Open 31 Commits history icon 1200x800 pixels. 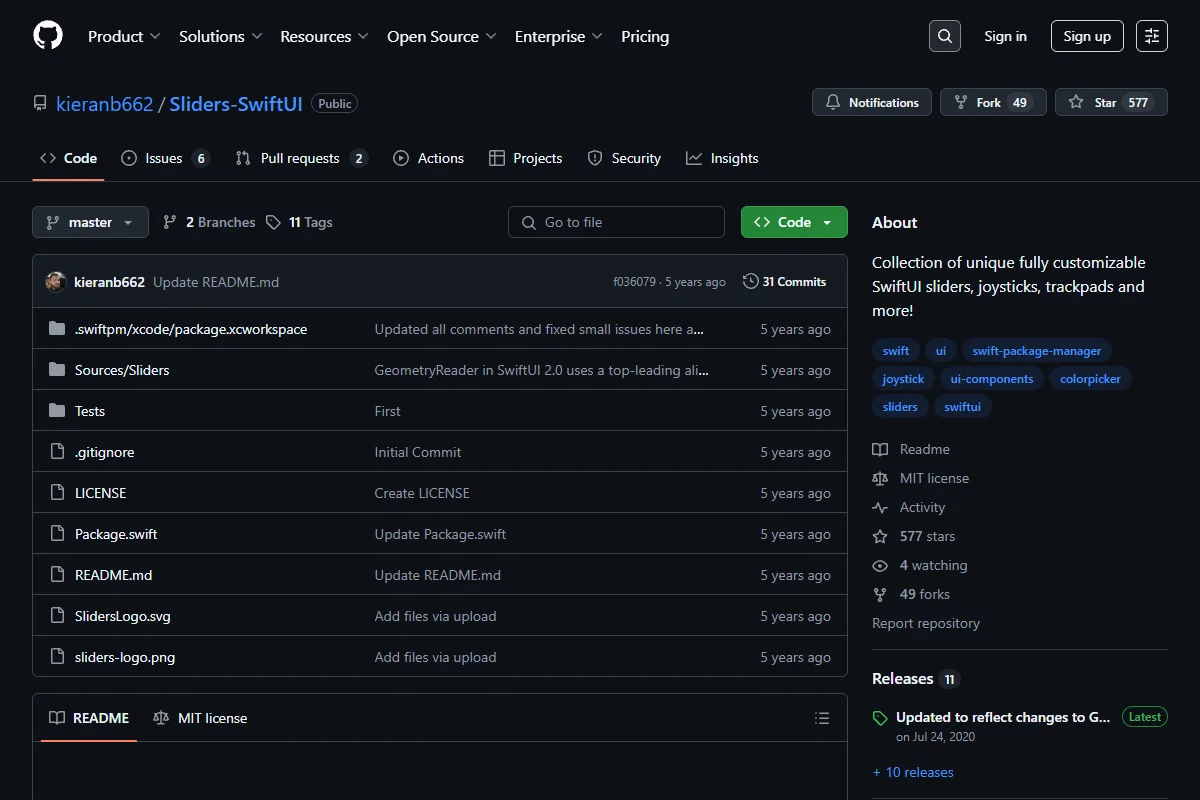tap(750, 282)
